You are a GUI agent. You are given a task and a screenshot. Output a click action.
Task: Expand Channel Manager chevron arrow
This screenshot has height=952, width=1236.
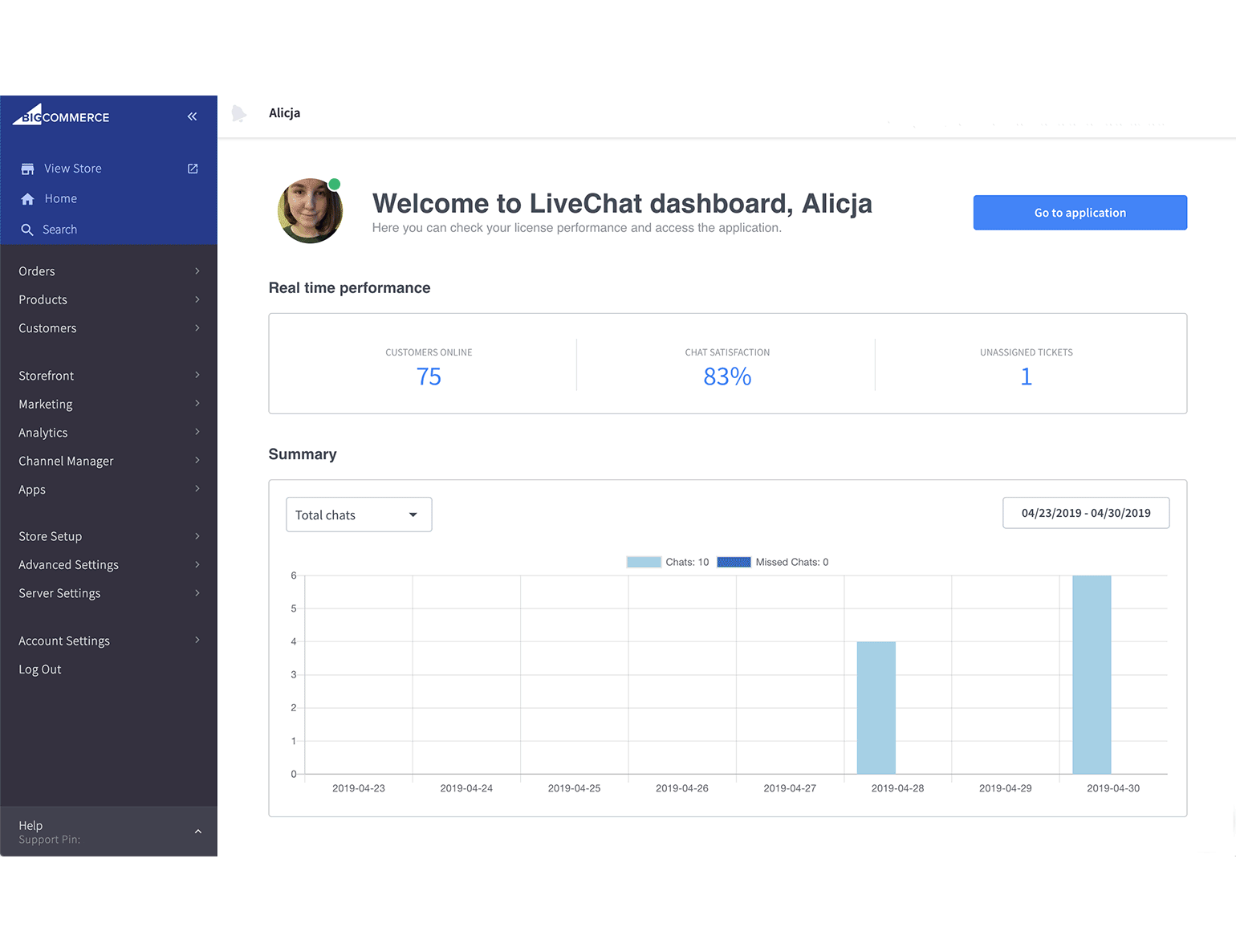click(x=197, y=460)
